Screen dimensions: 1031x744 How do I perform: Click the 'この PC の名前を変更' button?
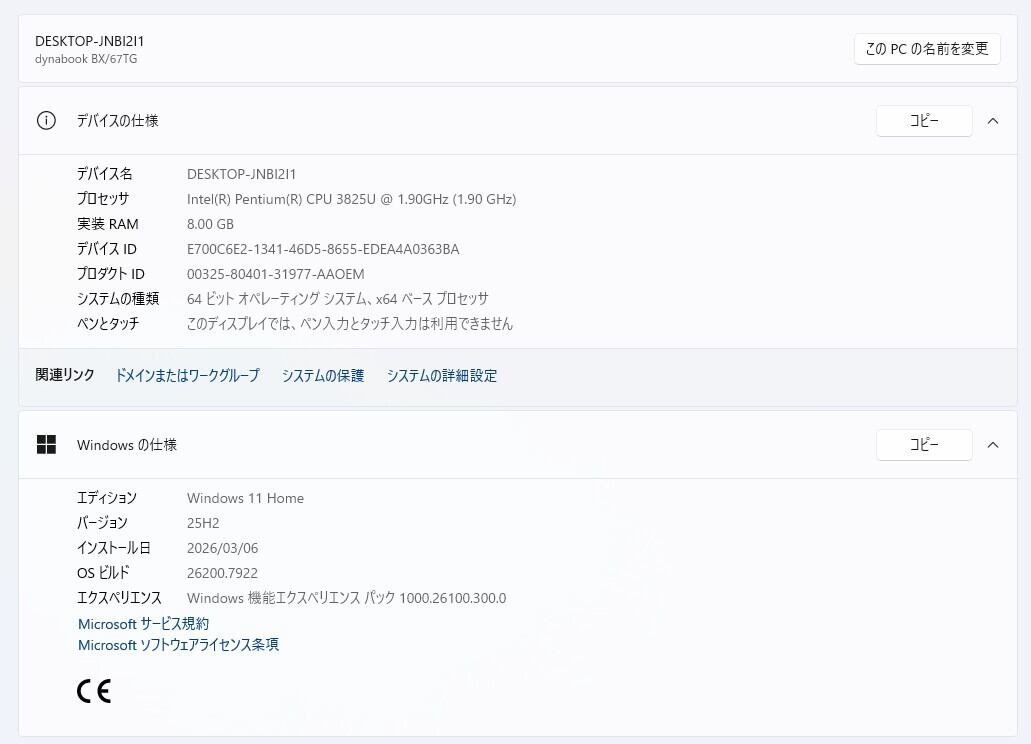927,49
